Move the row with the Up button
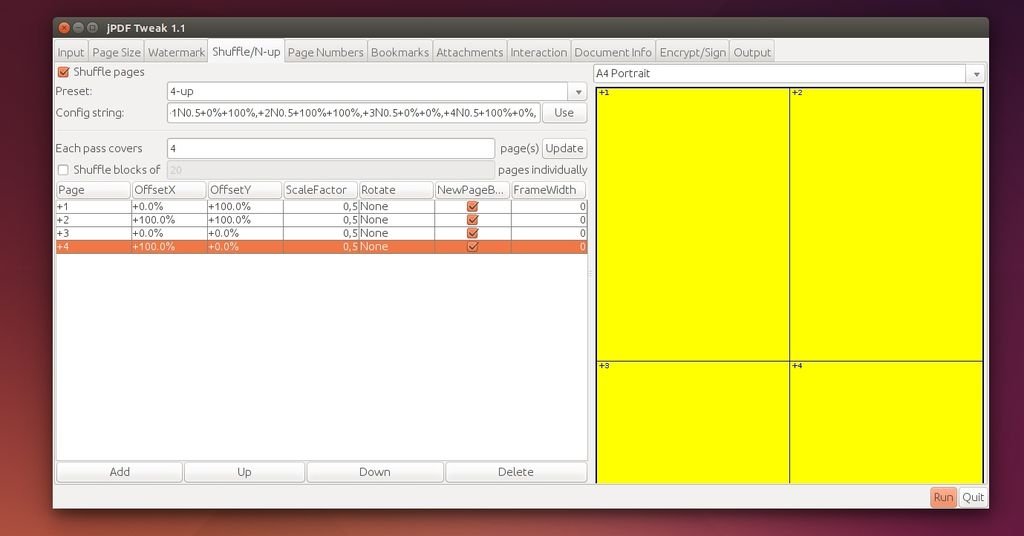This screenshot has height=536, width=1024. coord(244,472)
